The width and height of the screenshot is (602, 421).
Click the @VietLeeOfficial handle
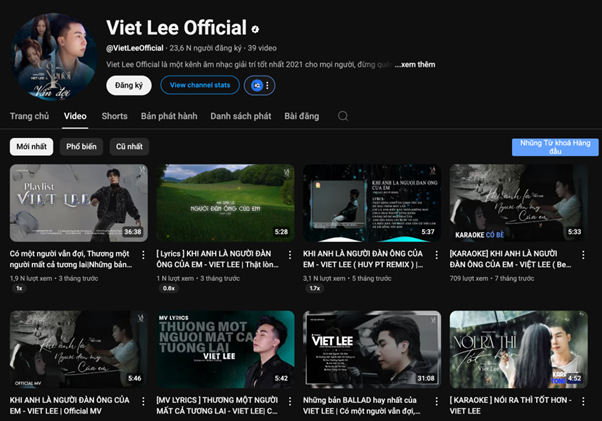point(135,48)
